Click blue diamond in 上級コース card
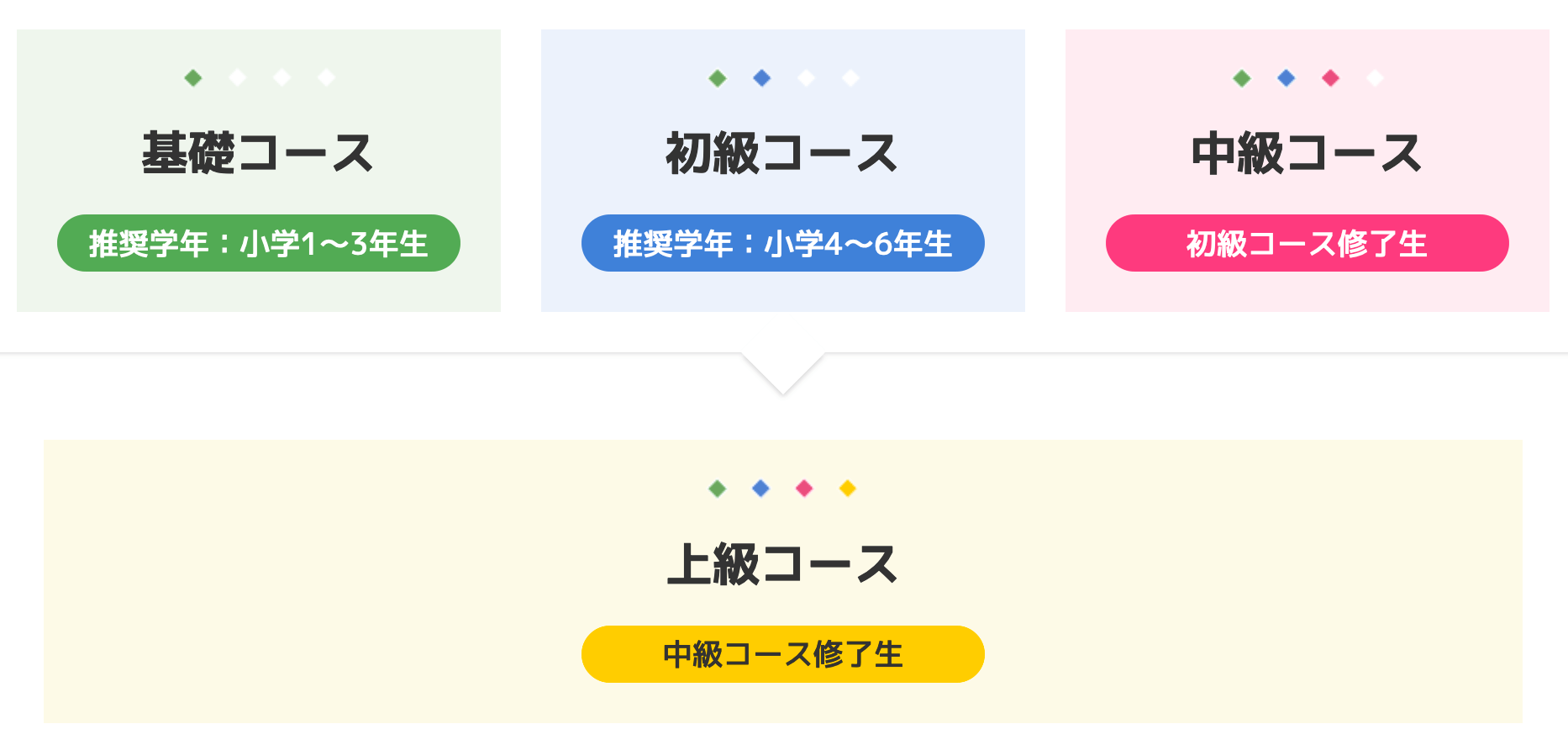 (760, 489)
